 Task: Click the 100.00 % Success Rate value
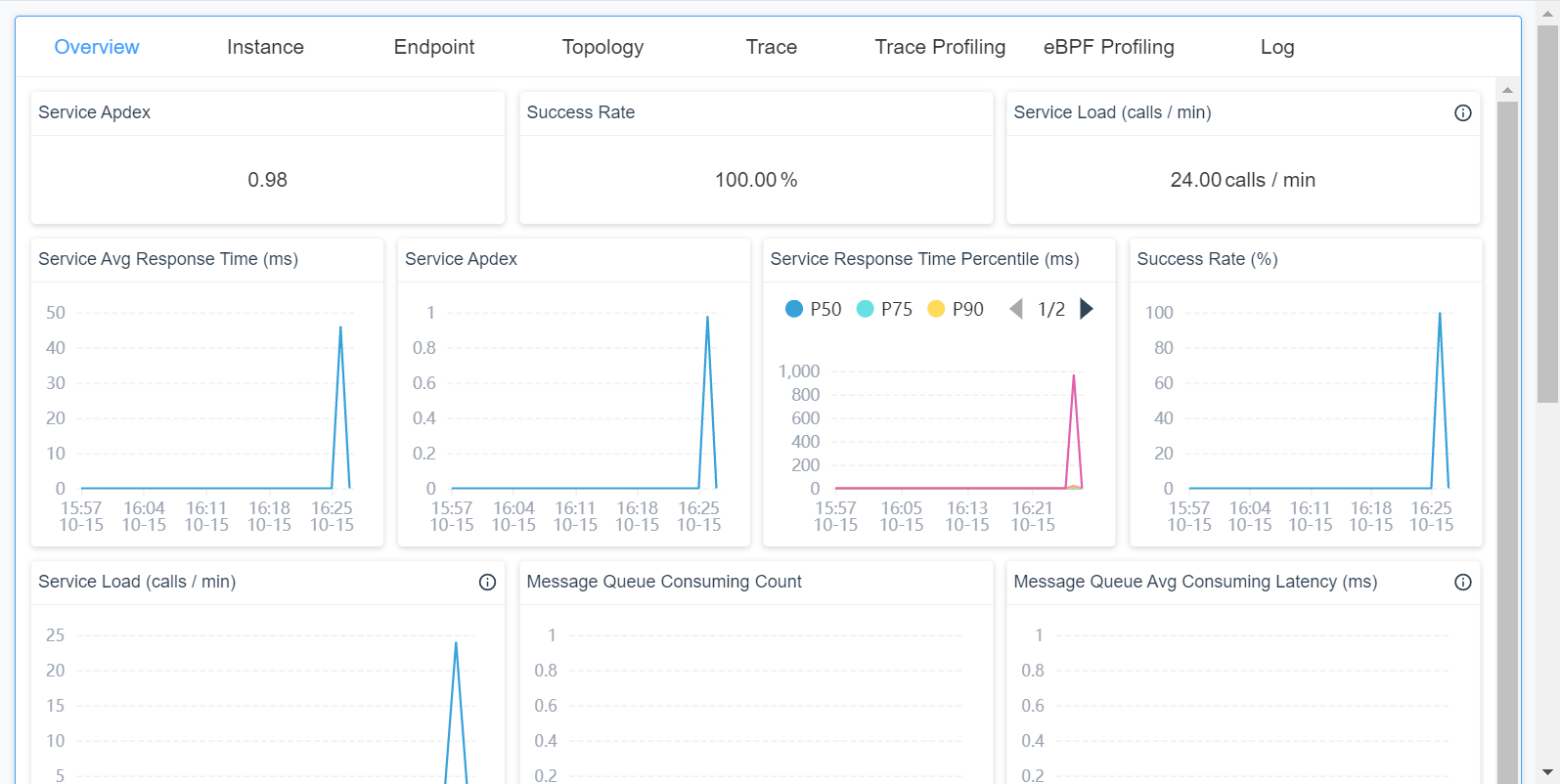tap(756, 180)
